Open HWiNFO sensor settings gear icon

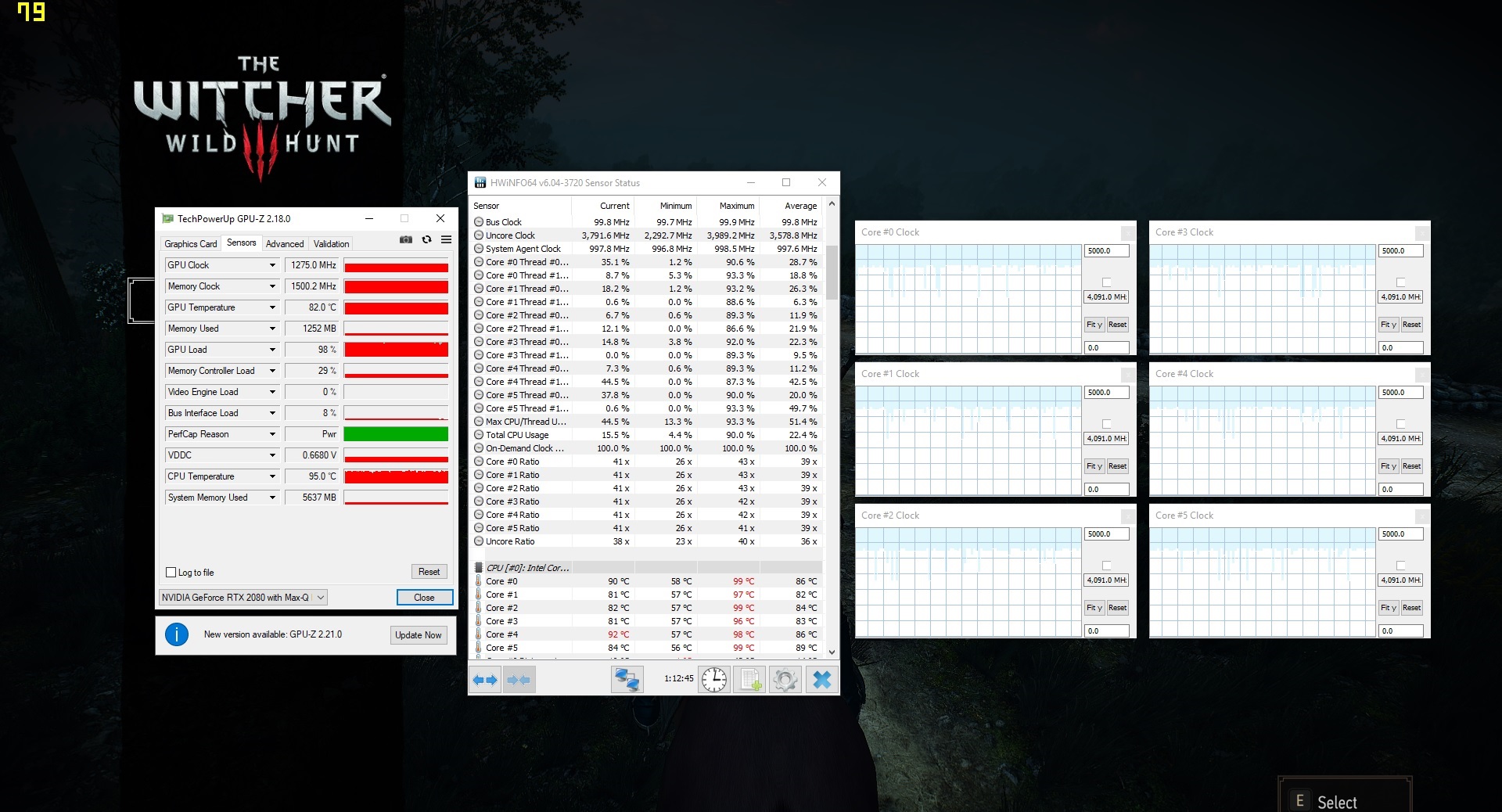785,680
